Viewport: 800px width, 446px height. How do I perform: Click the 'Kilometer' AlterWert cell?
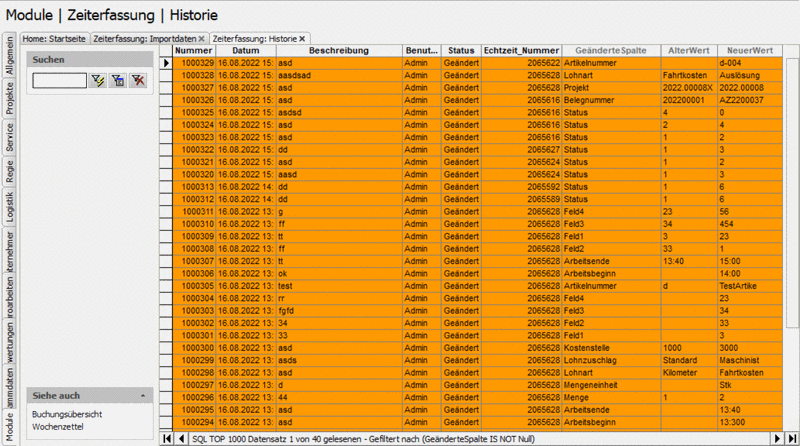(x=689, y=373)
